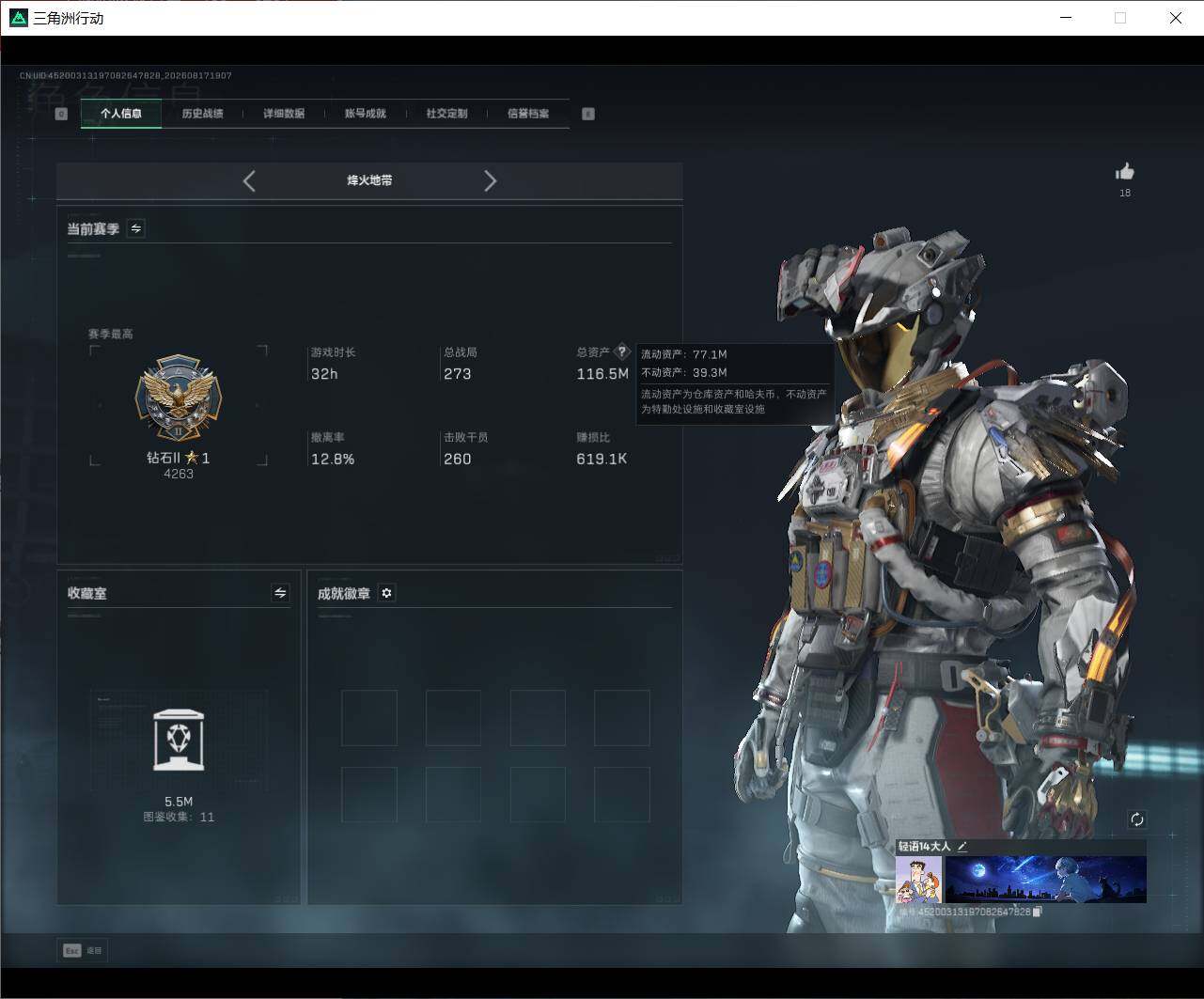The width and height of the screenshot is (1204, 999).
Task: Select the first empty badge slot
Action: (369, 718)
